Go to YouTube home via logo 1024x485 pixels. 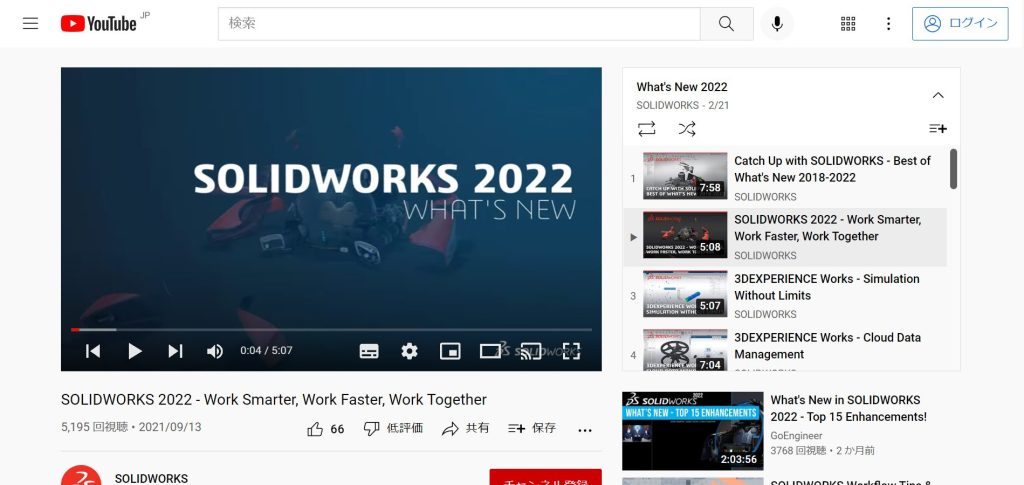click(x=99, y=24)
